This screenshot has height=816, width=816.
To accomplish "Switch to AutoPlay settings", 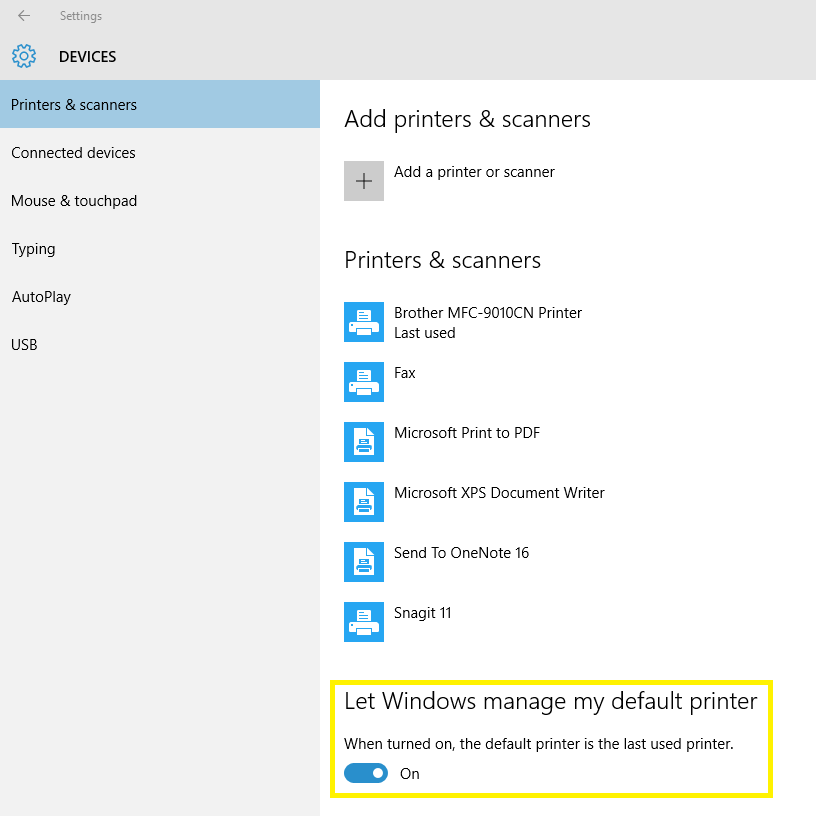I will tap(160, 296).
